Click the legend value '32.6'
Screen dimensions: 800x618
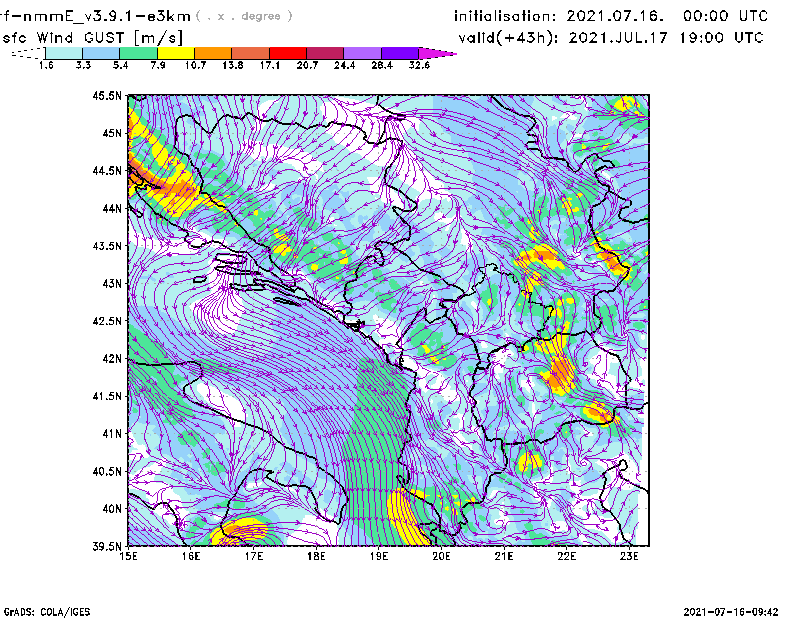tap(419, 65)
